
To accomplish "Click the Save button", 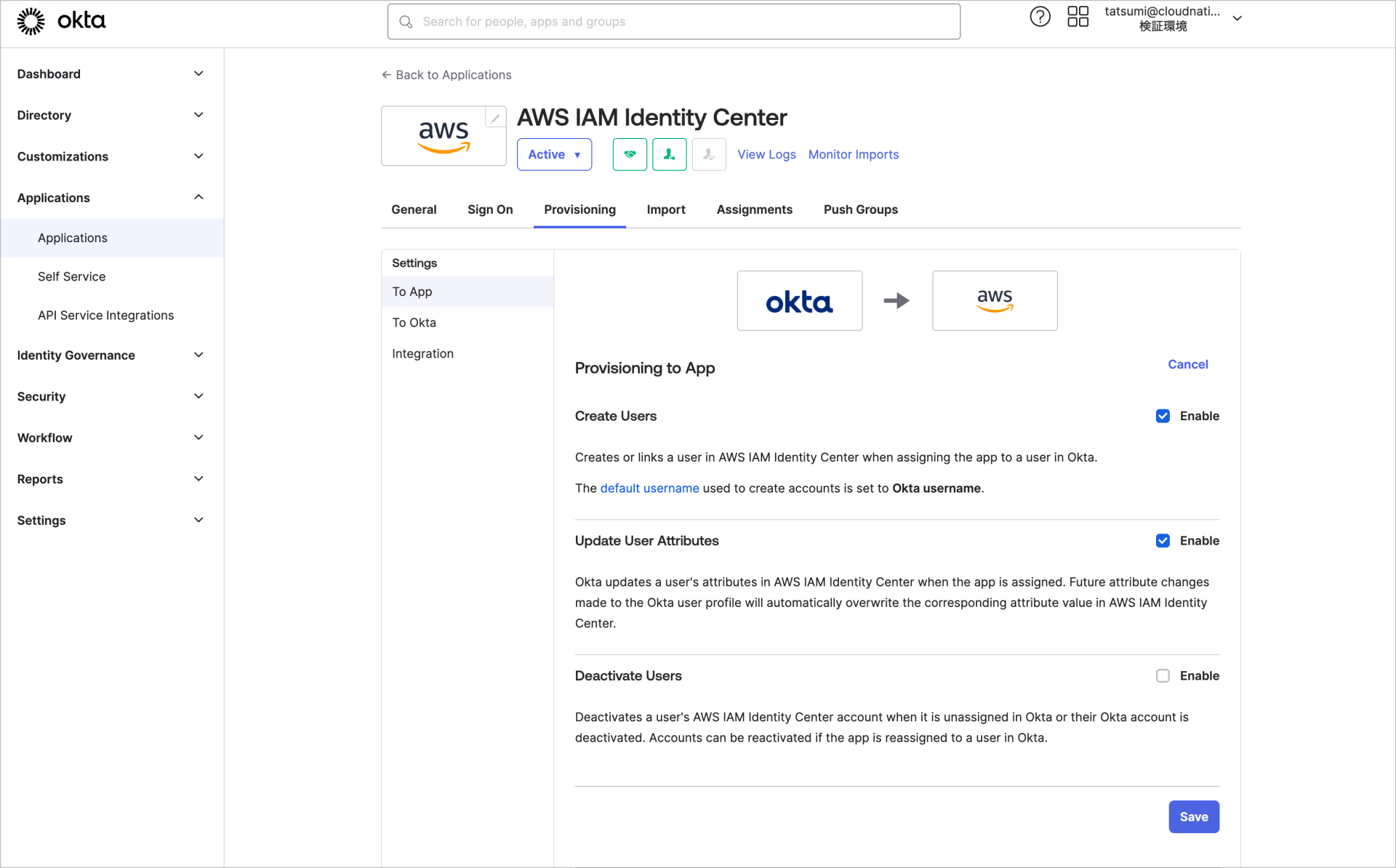I will 1193,816.
